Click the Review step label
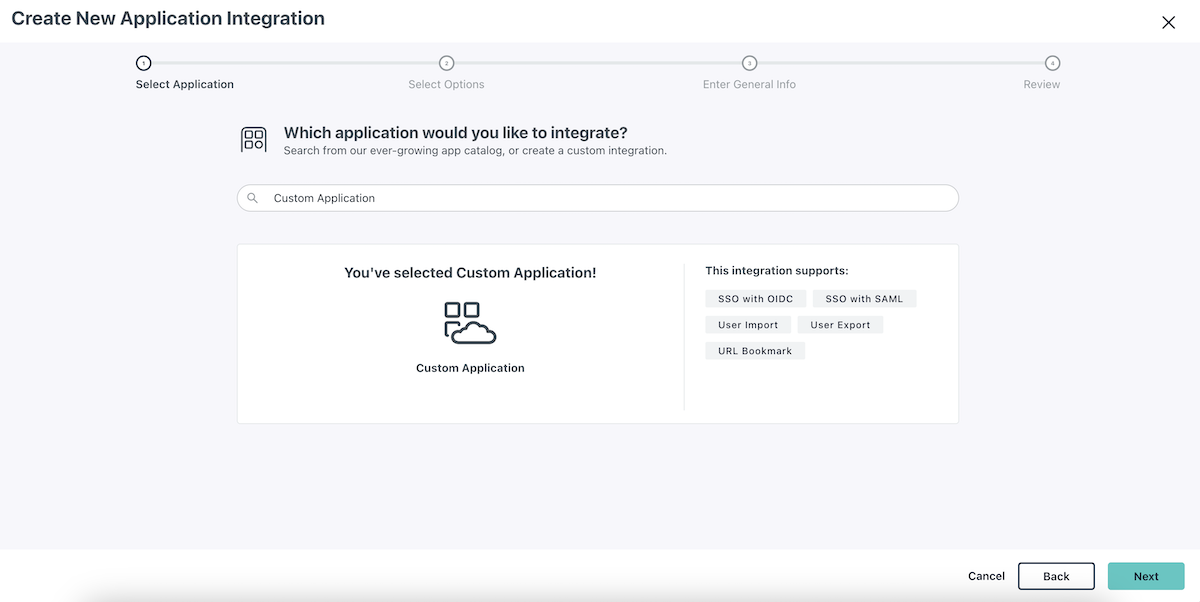The image size is (1200, 602). click(x=1041, y=85)
